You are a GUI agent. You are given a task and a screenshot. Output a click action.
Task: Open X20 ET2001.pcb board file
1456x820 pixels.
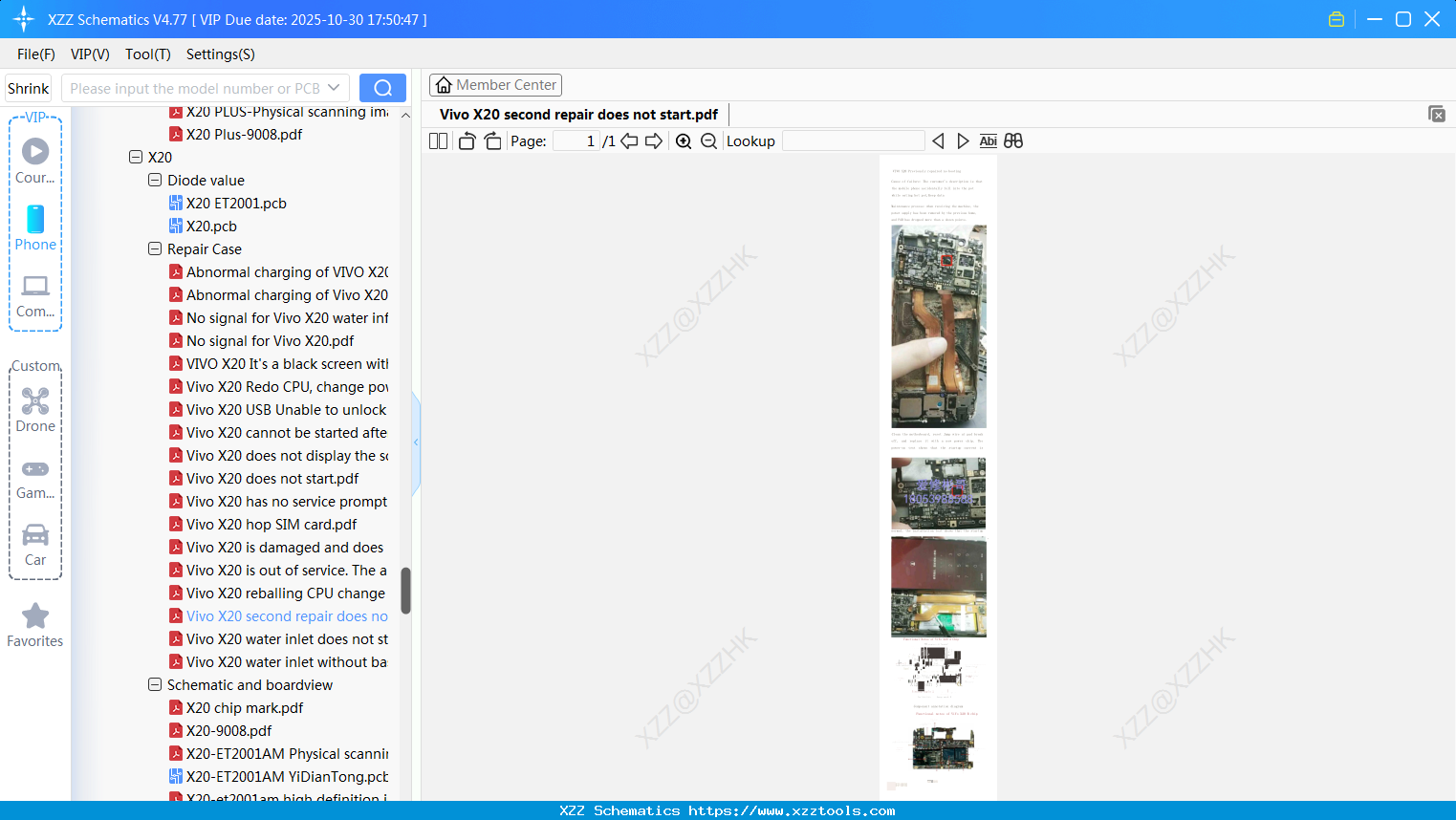tap(236, 204)
